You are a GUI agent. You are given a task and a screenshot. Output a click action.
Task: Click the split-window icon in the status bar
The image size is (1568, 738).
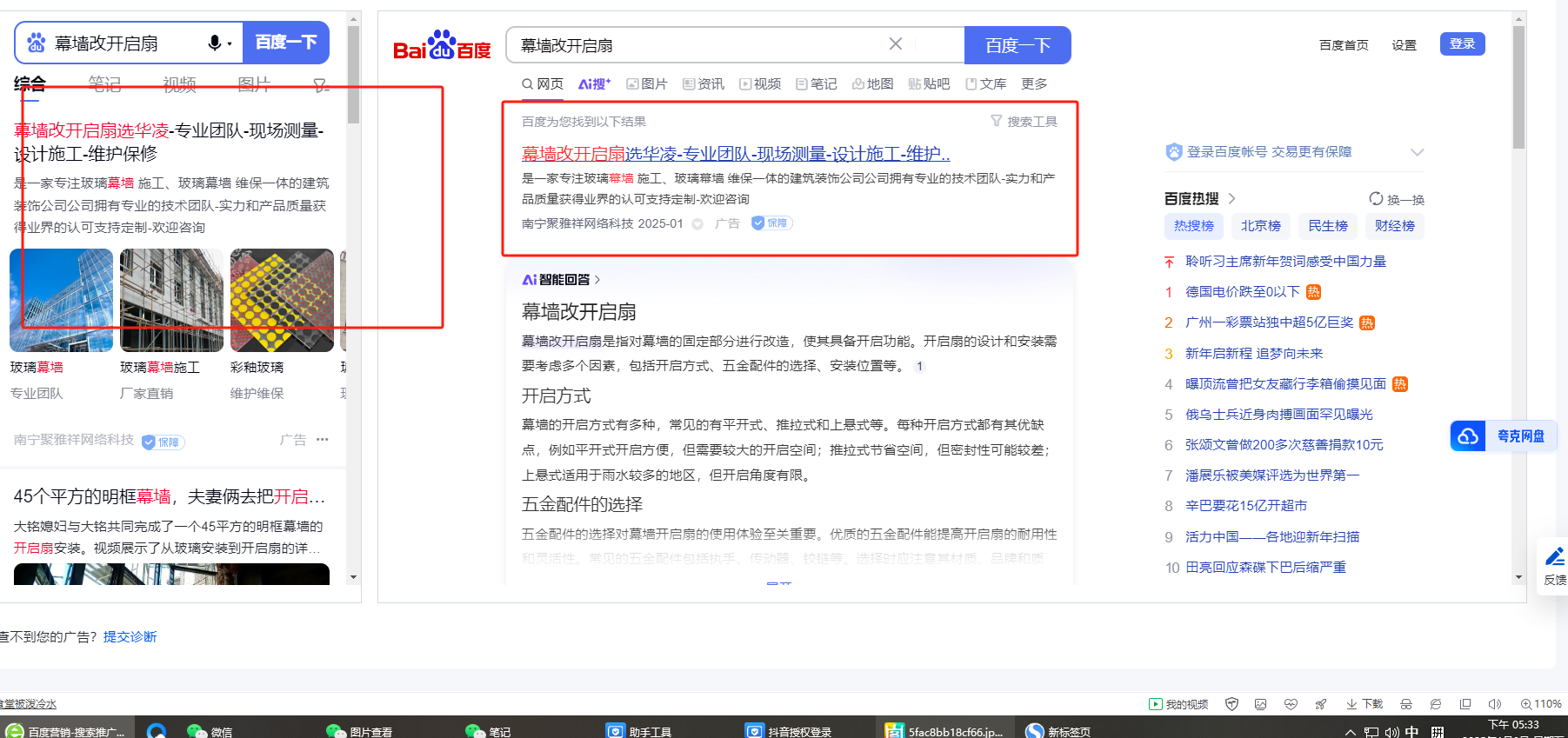[x=1465, y=704]
